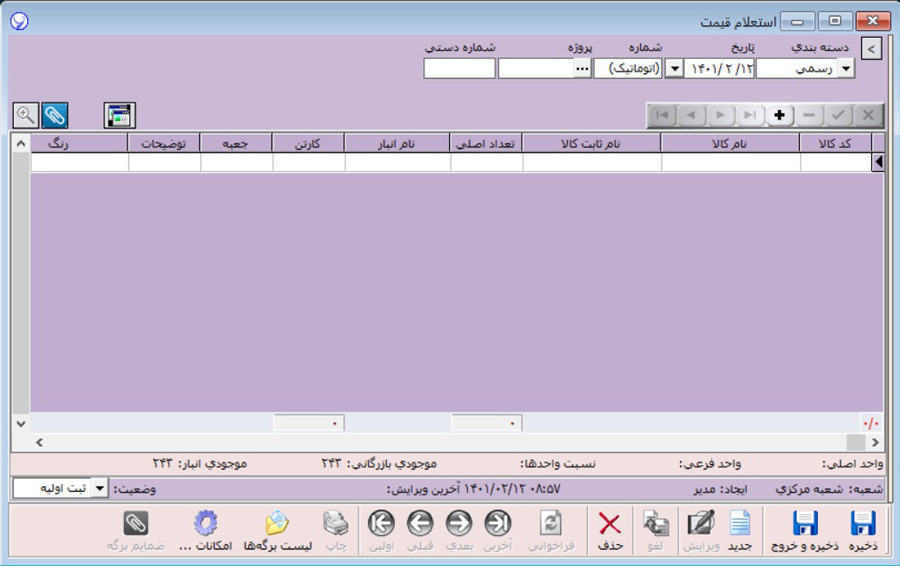Click the side panel arrow button near دسته بندی
The image size is (900, 566).
[x=871, y=49]
